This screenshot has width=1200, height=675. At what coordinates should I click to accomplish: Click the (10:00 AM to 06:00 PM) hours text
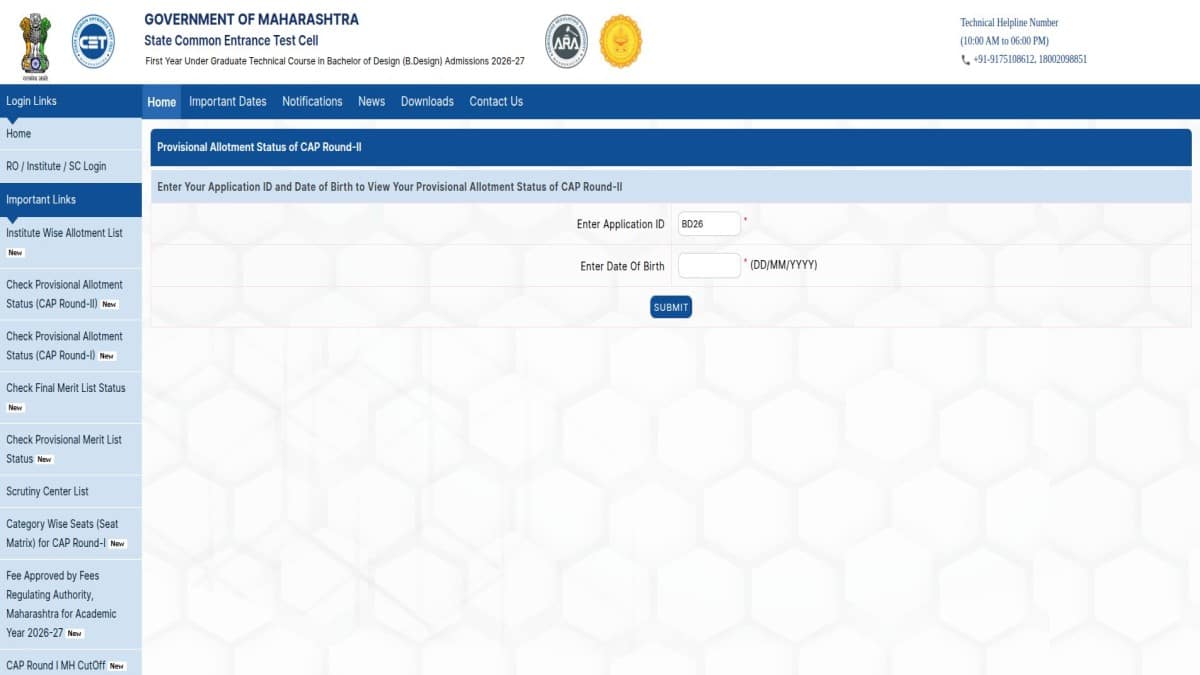pos(1004,41)
